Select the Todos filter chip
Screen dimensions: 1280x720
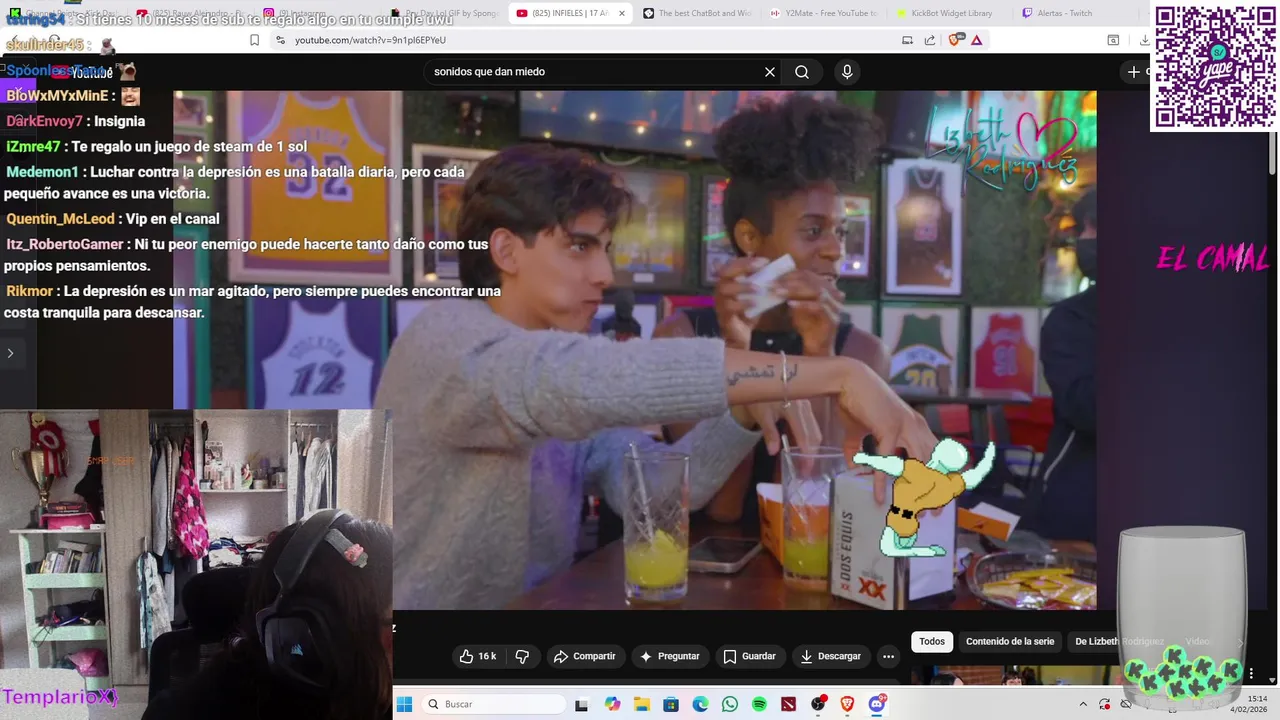coord(932,642)
